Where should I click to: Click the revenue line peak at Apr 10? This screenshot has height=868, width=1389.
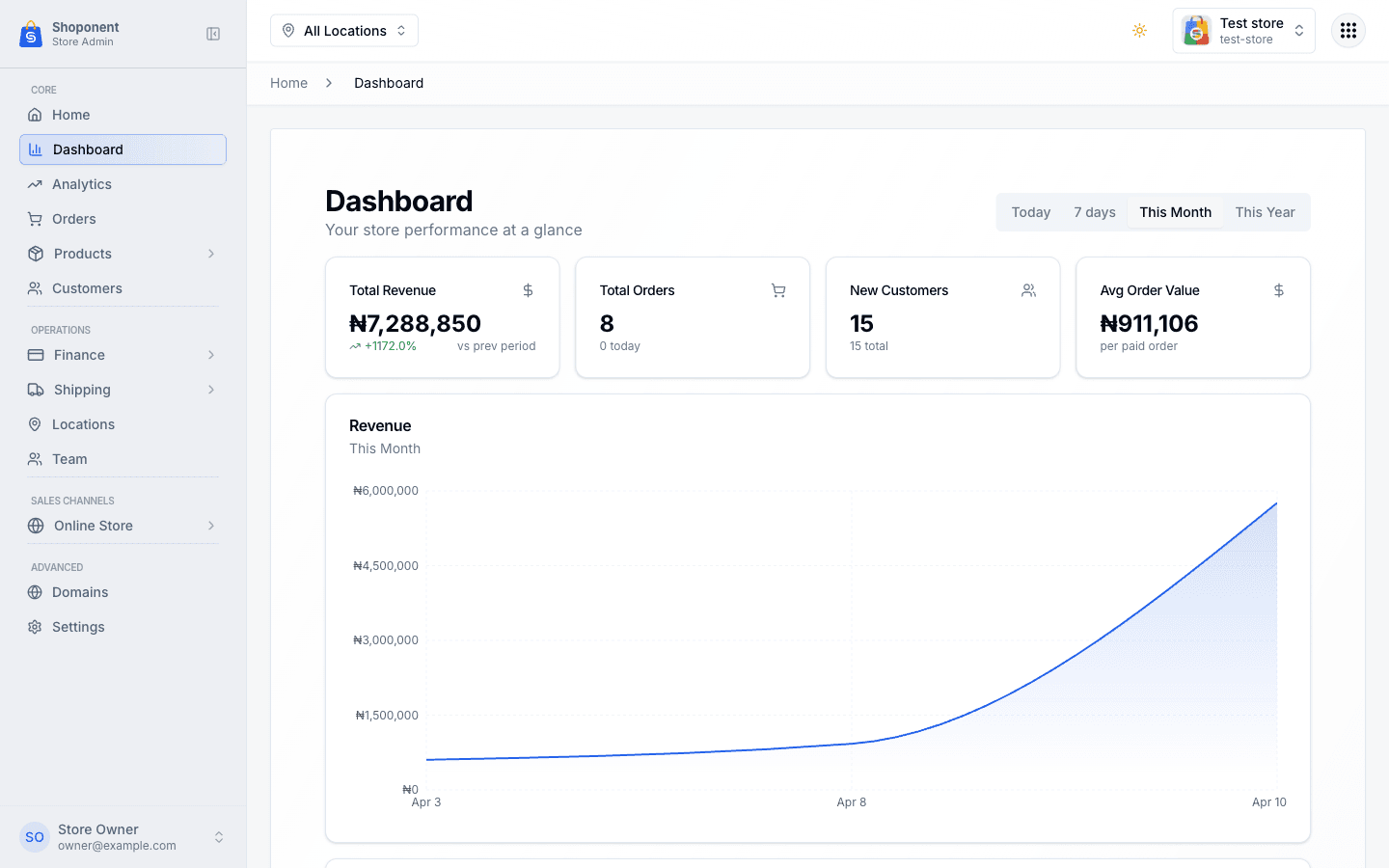tap(1276, 503)
